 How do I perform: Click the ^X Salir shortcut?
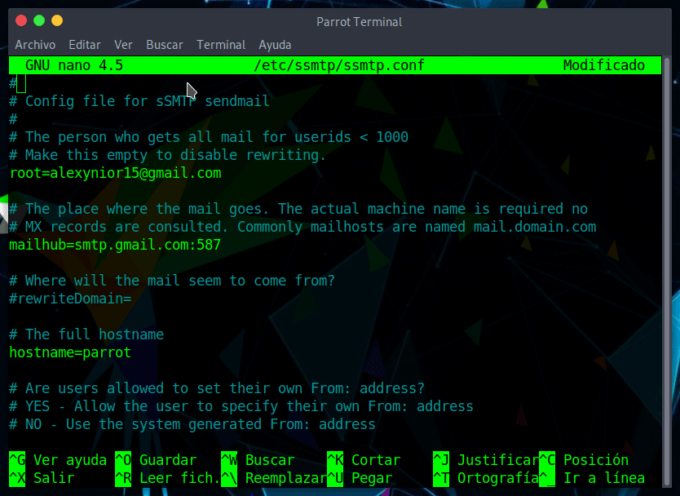click(x=42, y=478)
